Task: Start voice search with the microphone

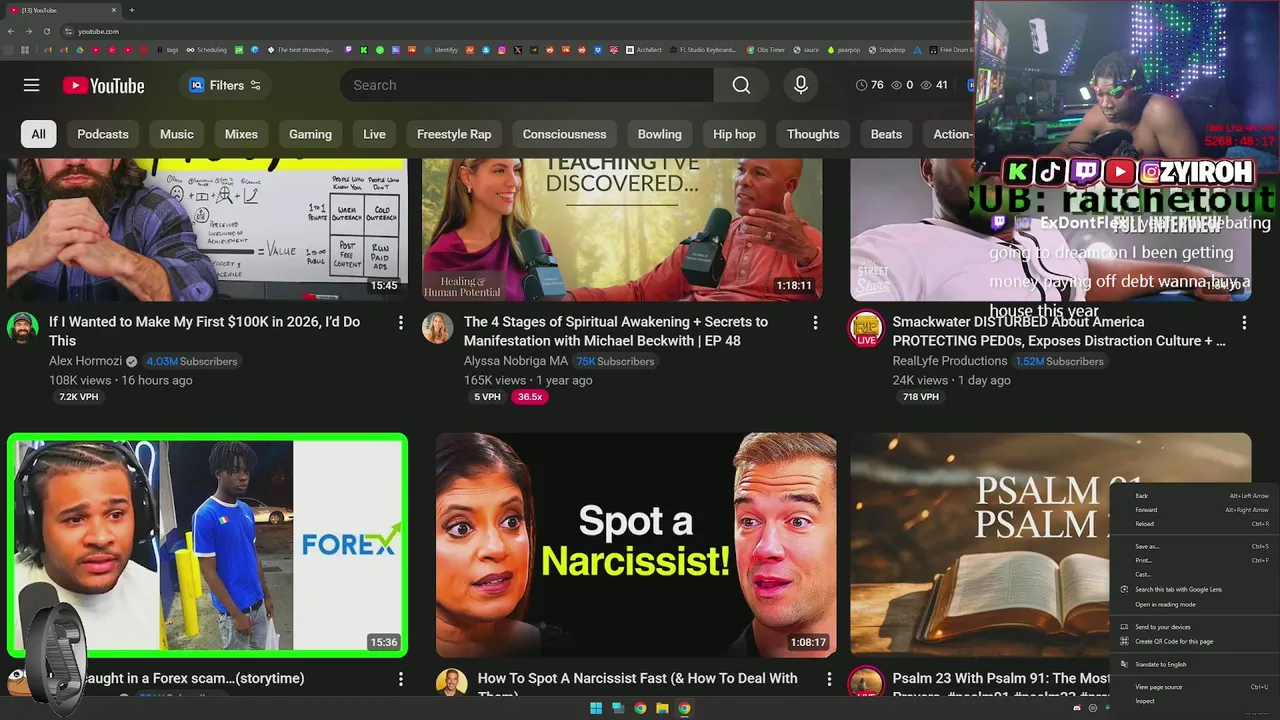Action: pos(800,85)
